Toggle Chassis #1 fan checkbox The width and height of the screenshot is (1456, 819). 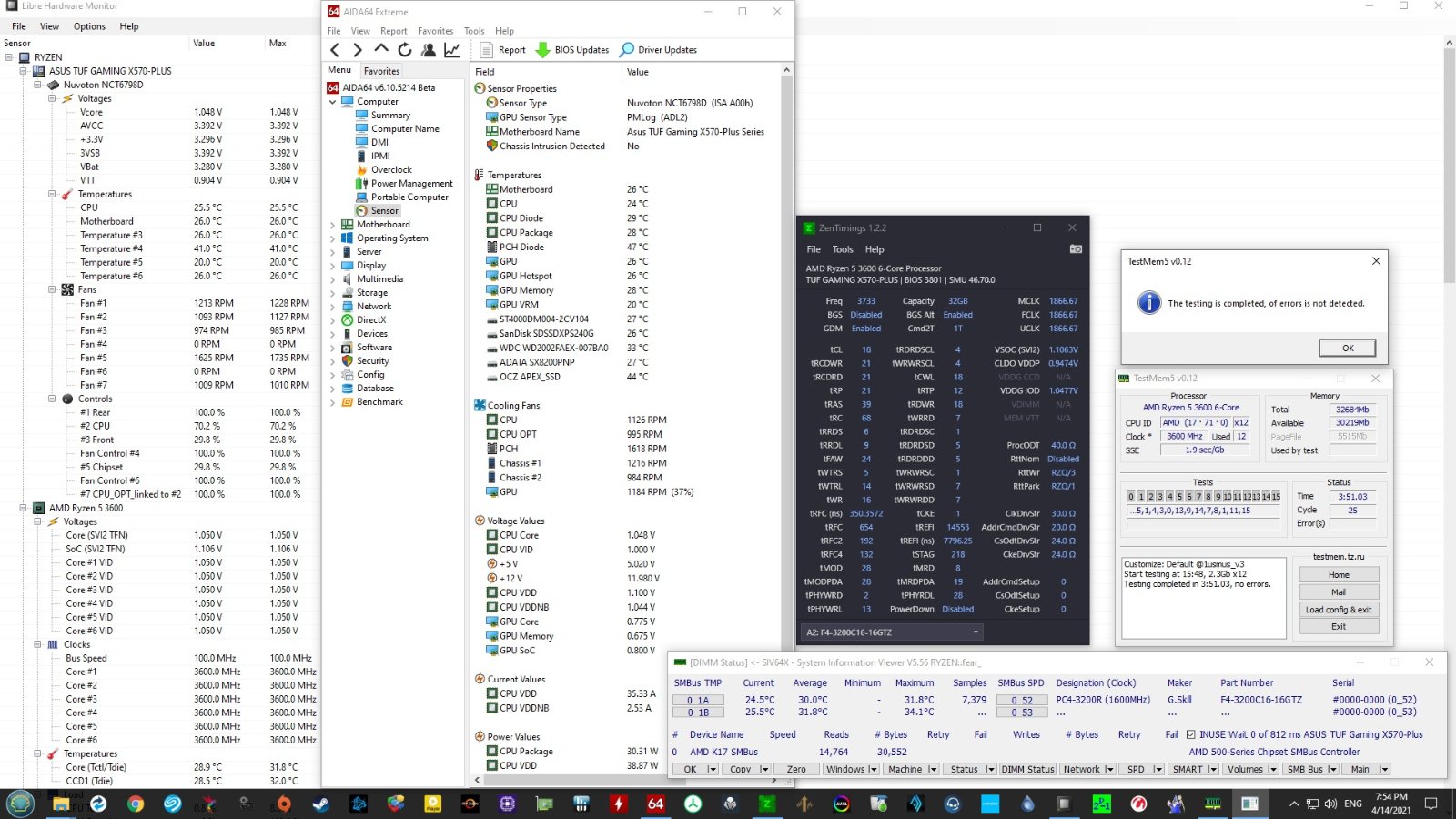[492, 463]
